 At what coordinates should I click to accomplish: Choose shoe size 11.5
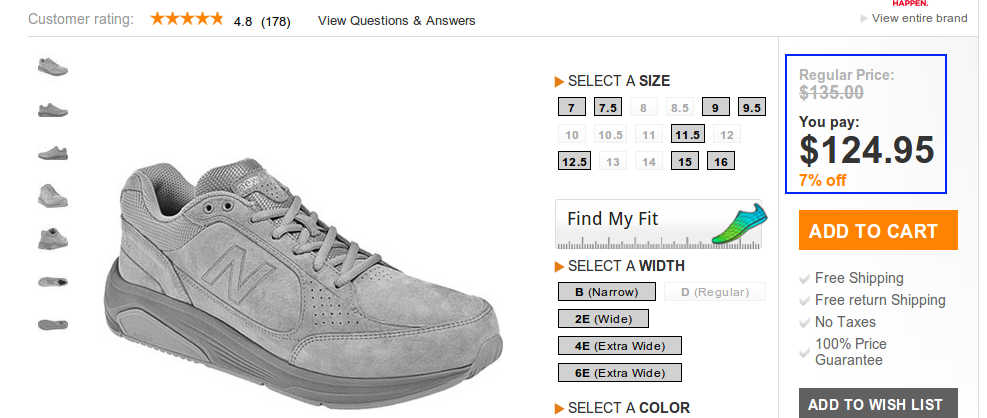[x=687, y=134]
